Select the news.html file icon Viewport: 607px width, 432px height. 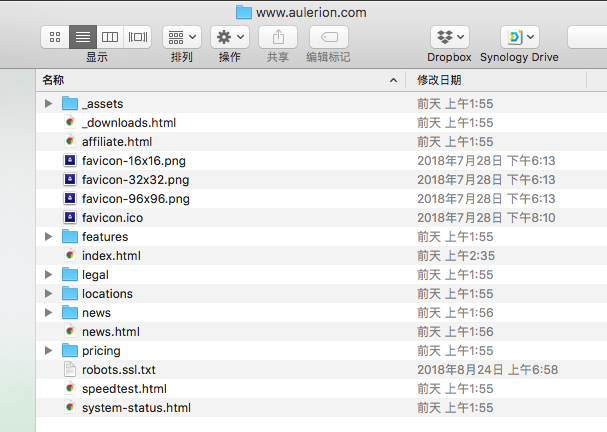tap(70, 331)
